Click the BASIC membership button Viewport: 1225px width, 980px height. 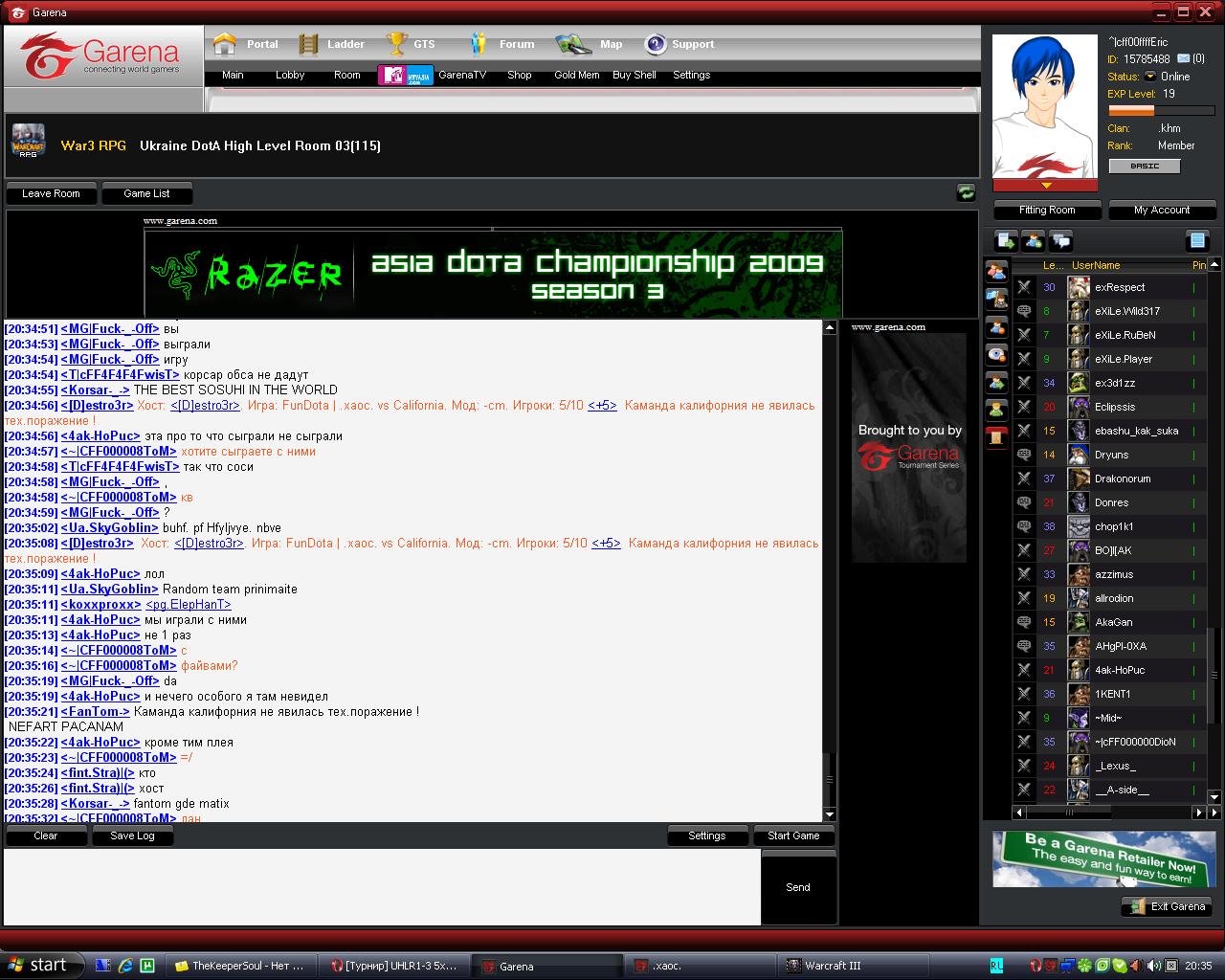1145,166
